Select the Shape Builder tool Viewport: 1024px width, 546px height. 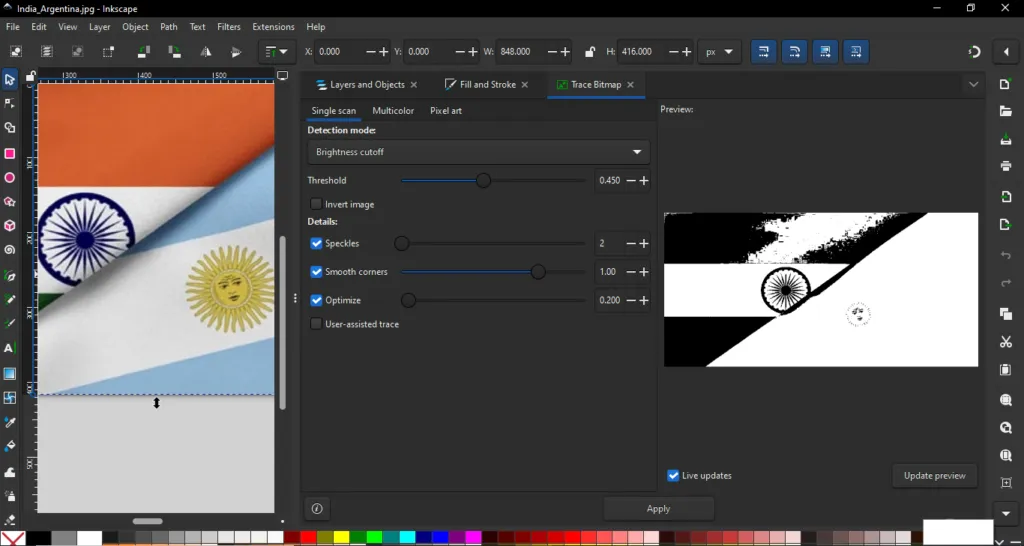tap(9, 128)
